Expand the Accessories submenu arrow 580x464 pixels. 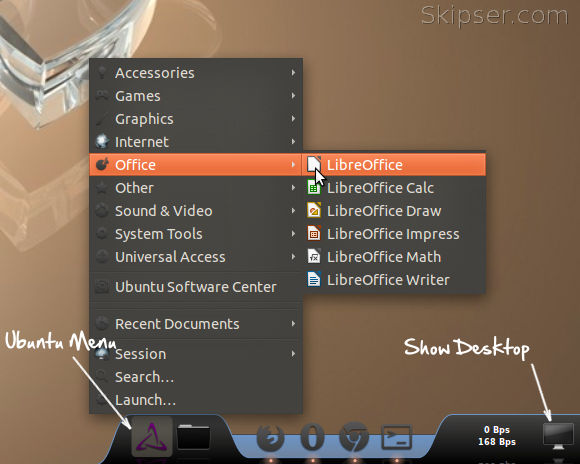tap(293, 73)
